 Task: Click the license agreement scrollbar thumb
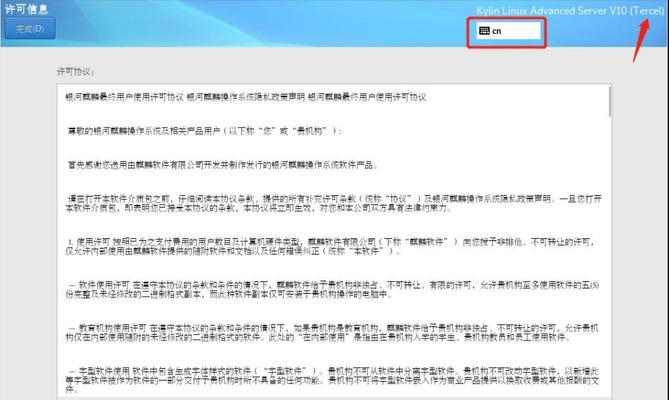pos(610,101)
